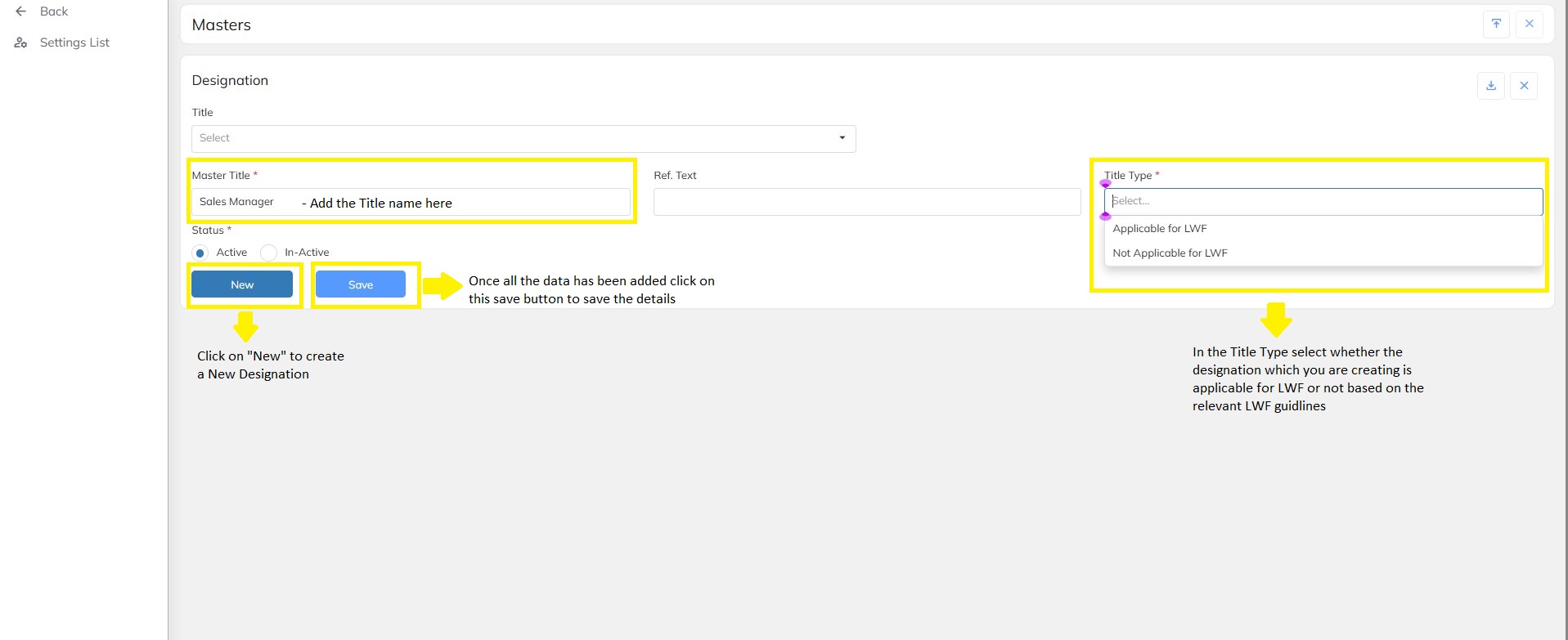Close the Masters panel with X icon

click(x=1530, y=24)
